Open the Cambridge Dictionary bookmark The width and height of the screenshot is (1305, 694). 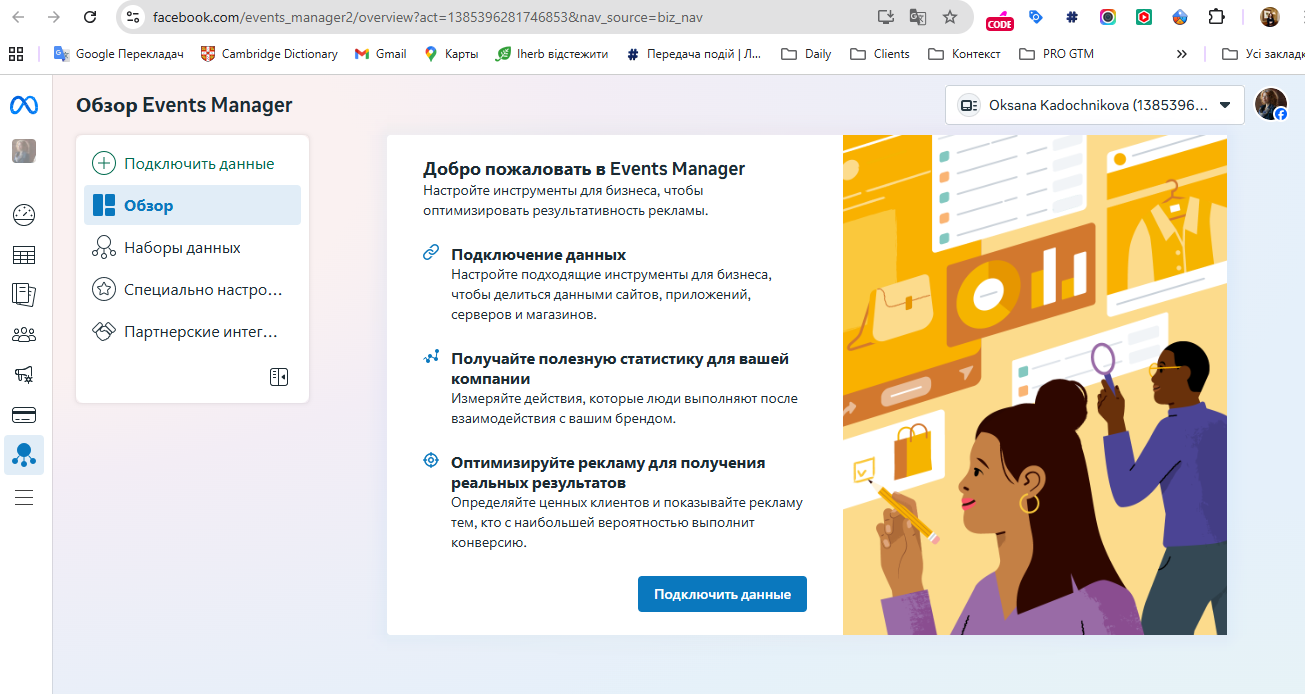[x=269, y=54]
